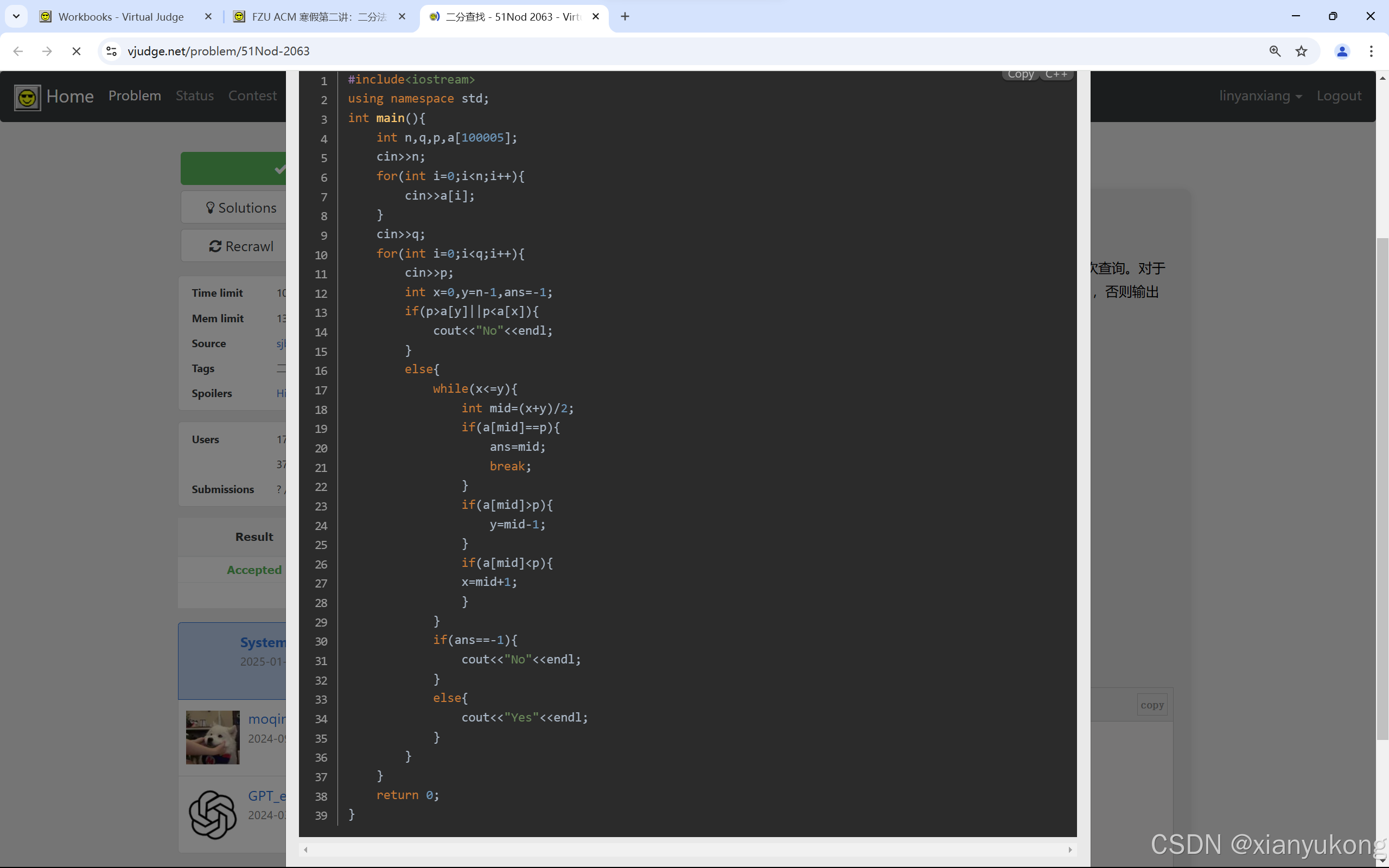Viewport: 1389px width, 868px height.
Task: Click the Virtual Judge logo icon
Action: pyautogui.click(x=27, y=97)
